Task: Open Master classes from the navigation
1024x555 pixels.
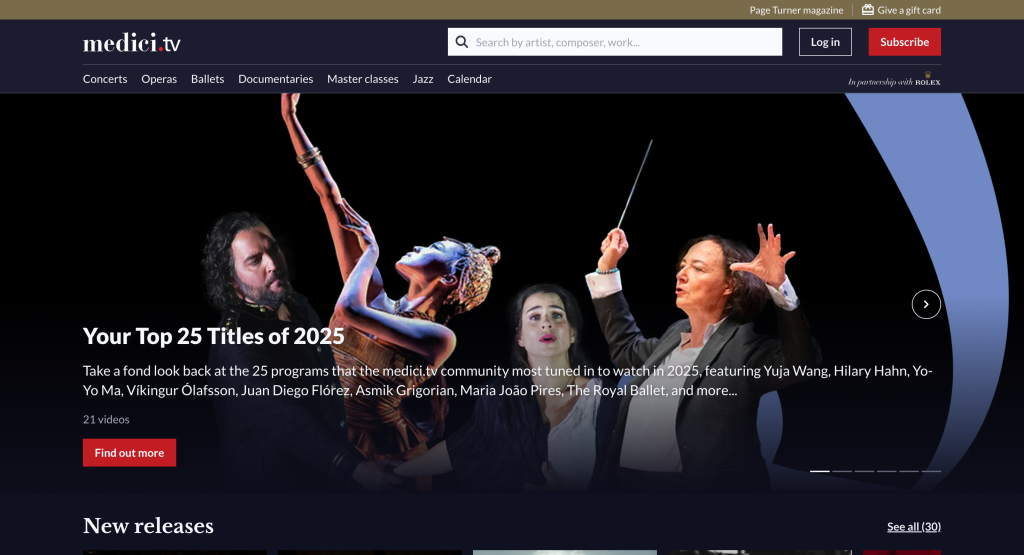Action: point(363,79)
